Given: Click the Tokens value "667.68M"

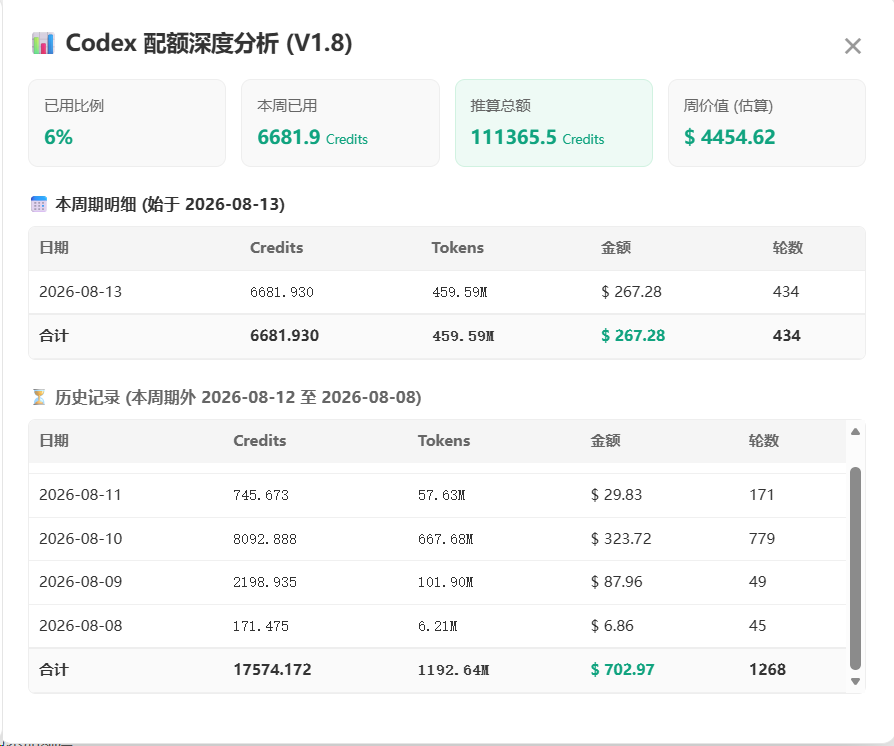Looking at the screenshot, I should pyautogui.click(x=445, y=539).
